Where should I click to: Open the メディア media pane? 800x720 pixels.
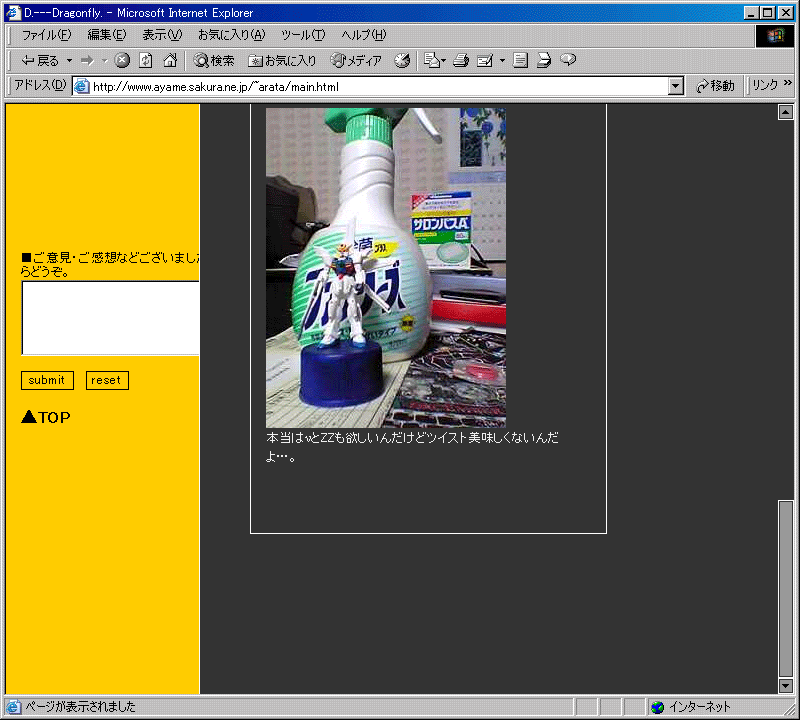(356, 61)
